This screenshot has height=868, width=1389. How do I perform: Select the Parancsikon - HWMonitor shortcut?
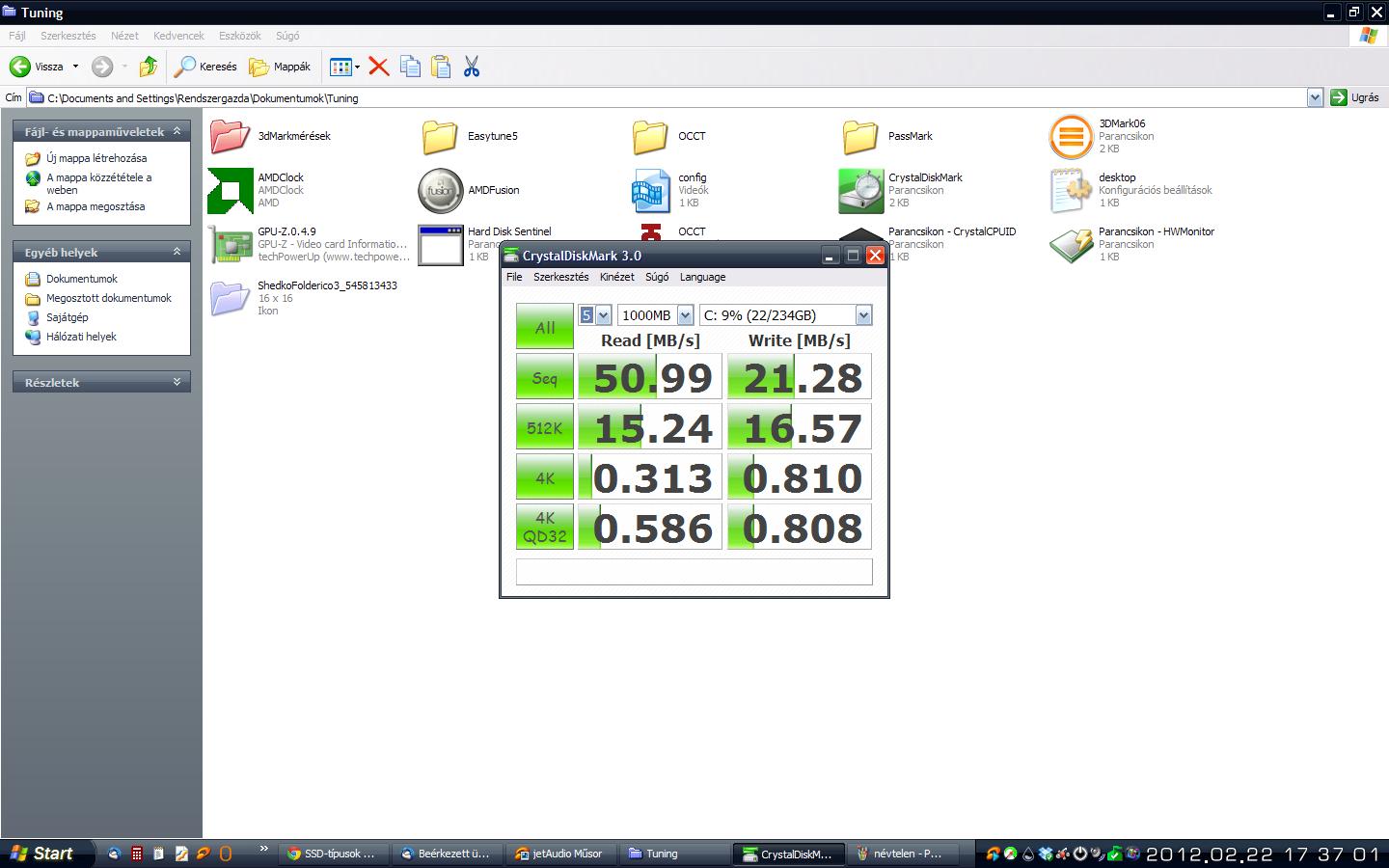coord(1071,244)
